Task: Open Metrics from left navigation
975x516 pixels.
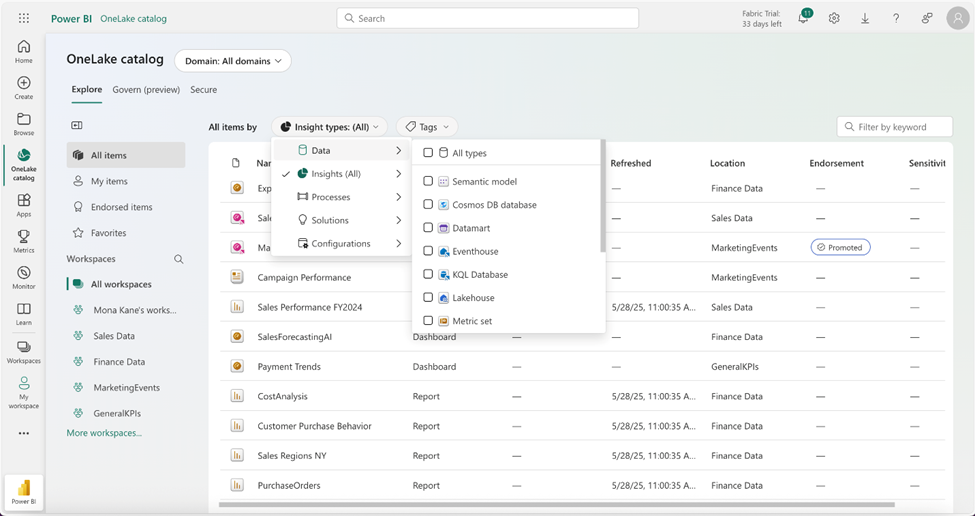Action: tap(24, 240)
